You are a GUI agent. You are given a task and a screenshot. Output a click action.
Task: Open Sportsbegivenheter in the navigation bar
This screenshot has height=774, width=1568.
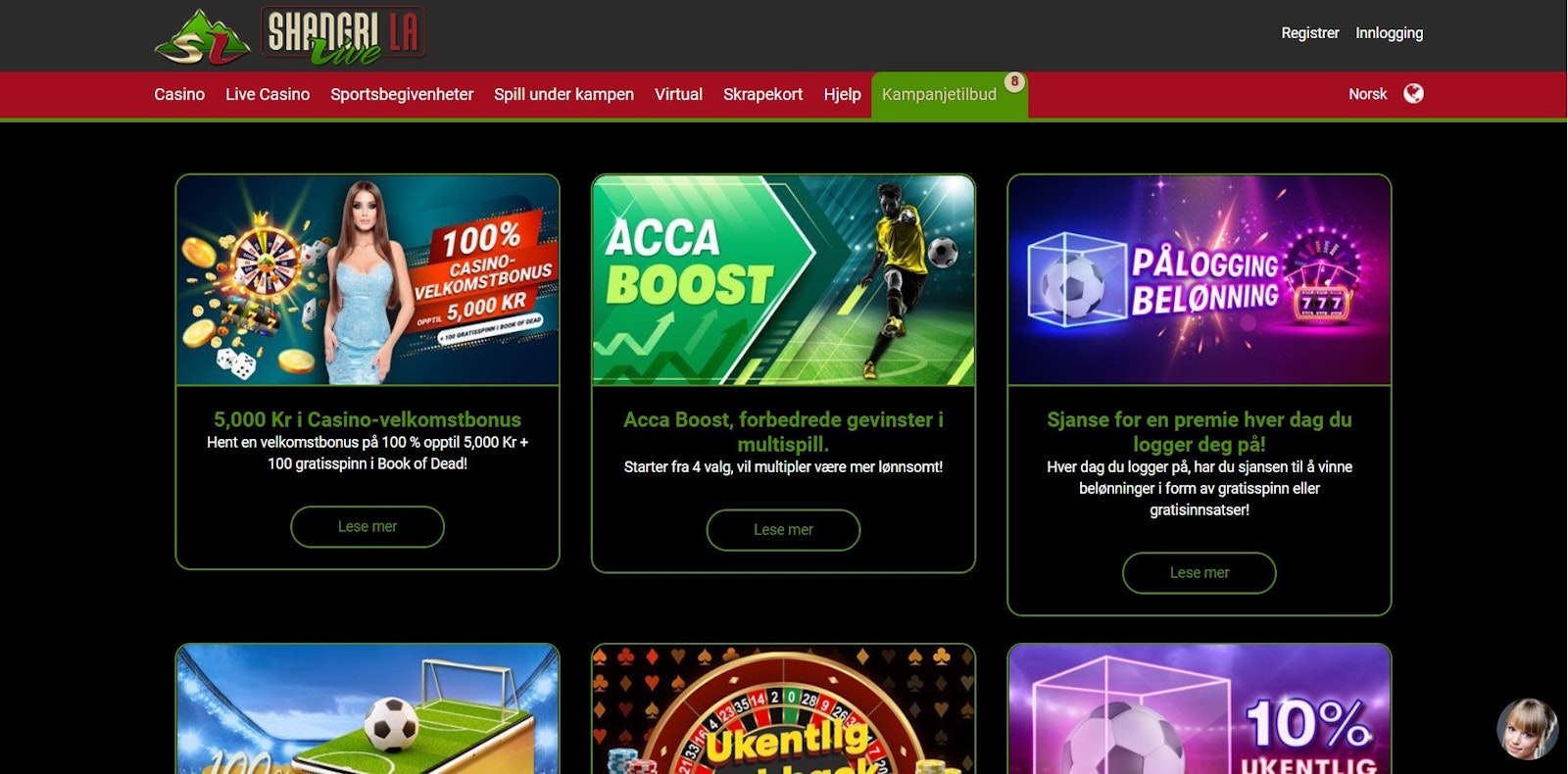point(402,94)
